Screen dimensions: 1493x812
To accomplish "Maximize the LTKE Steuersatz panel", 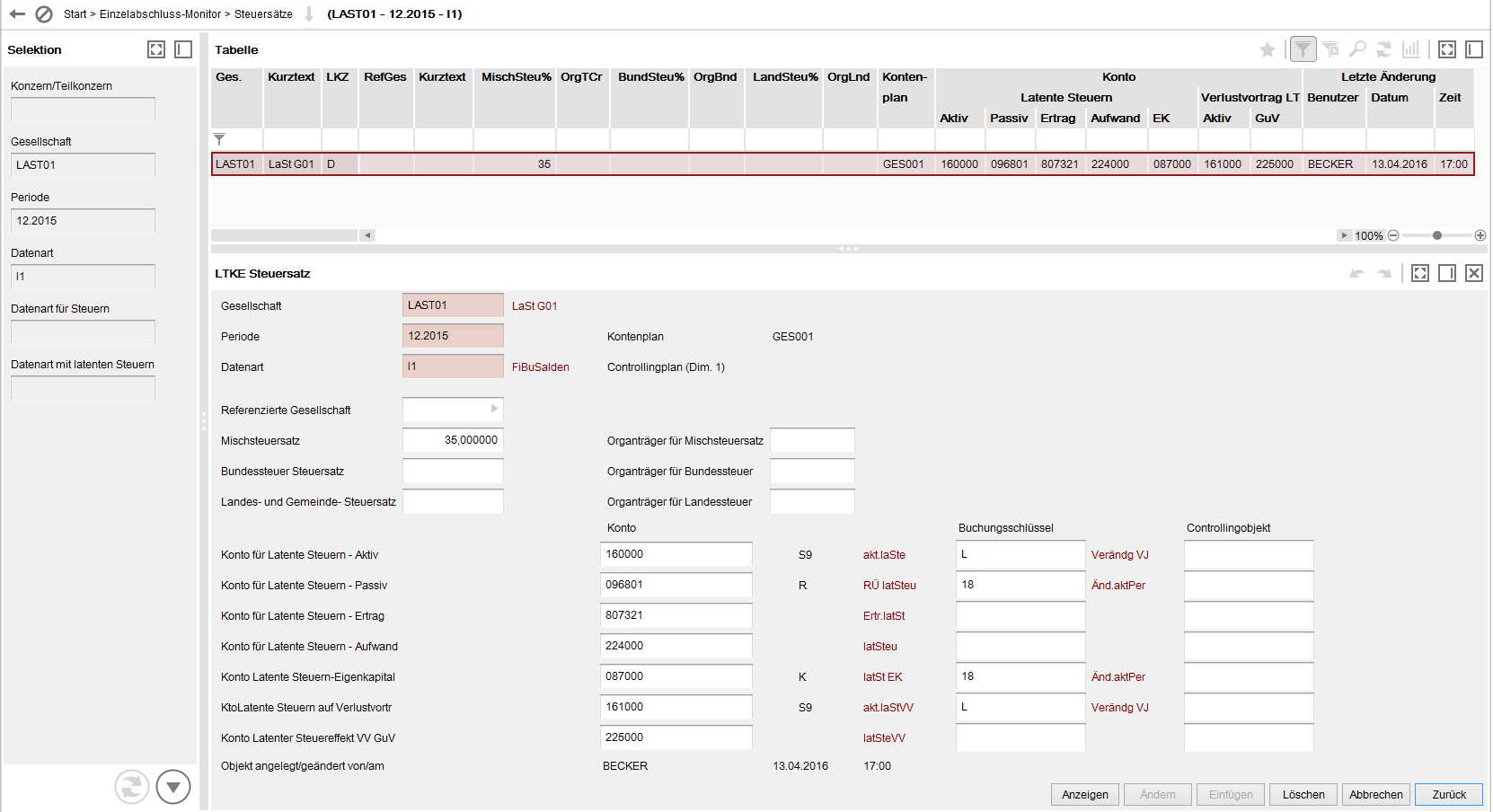I will [1420, 273].
